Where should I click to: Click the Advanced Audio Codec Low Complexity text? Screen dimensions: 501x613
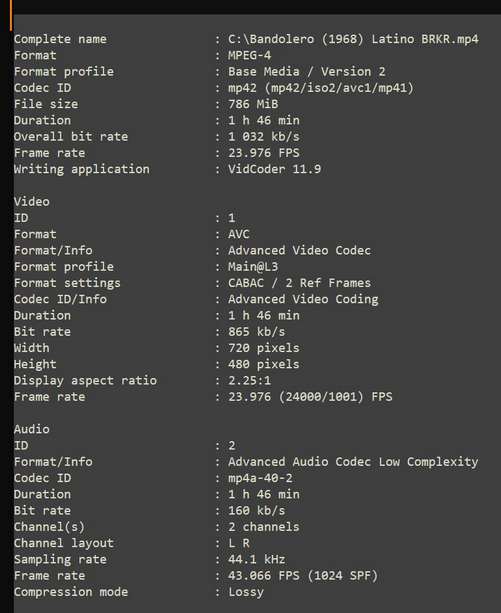click(x=353, y=462)
